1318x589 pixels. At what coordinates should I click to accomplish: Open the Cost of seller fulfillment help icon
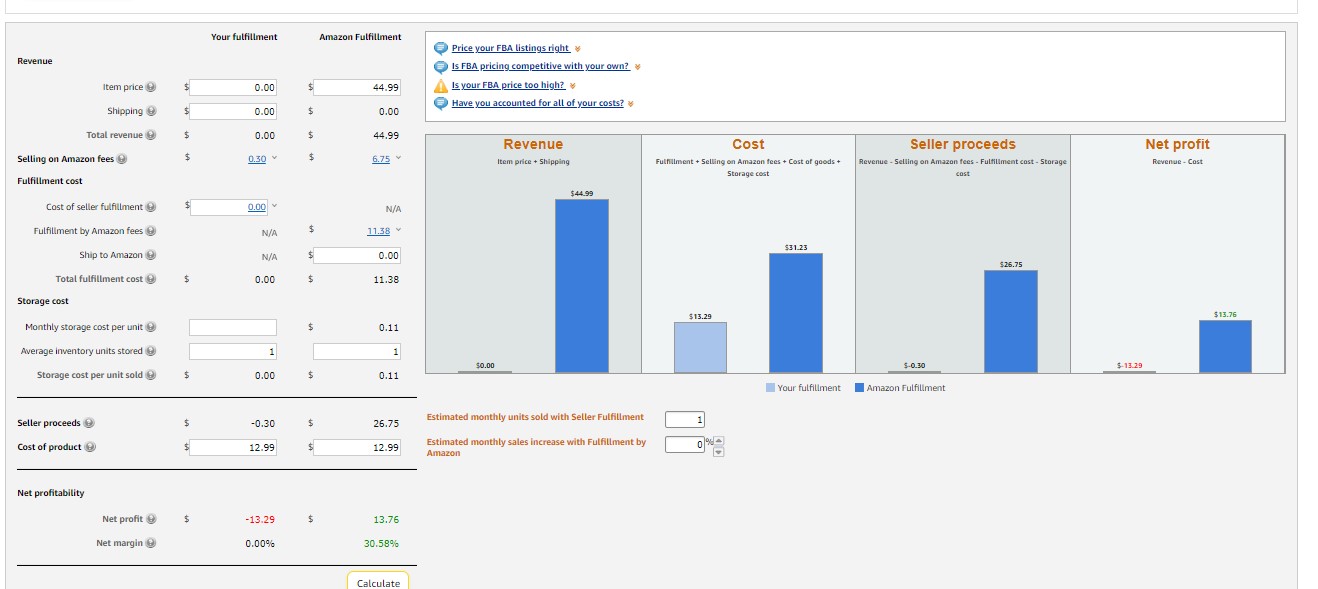152,207
